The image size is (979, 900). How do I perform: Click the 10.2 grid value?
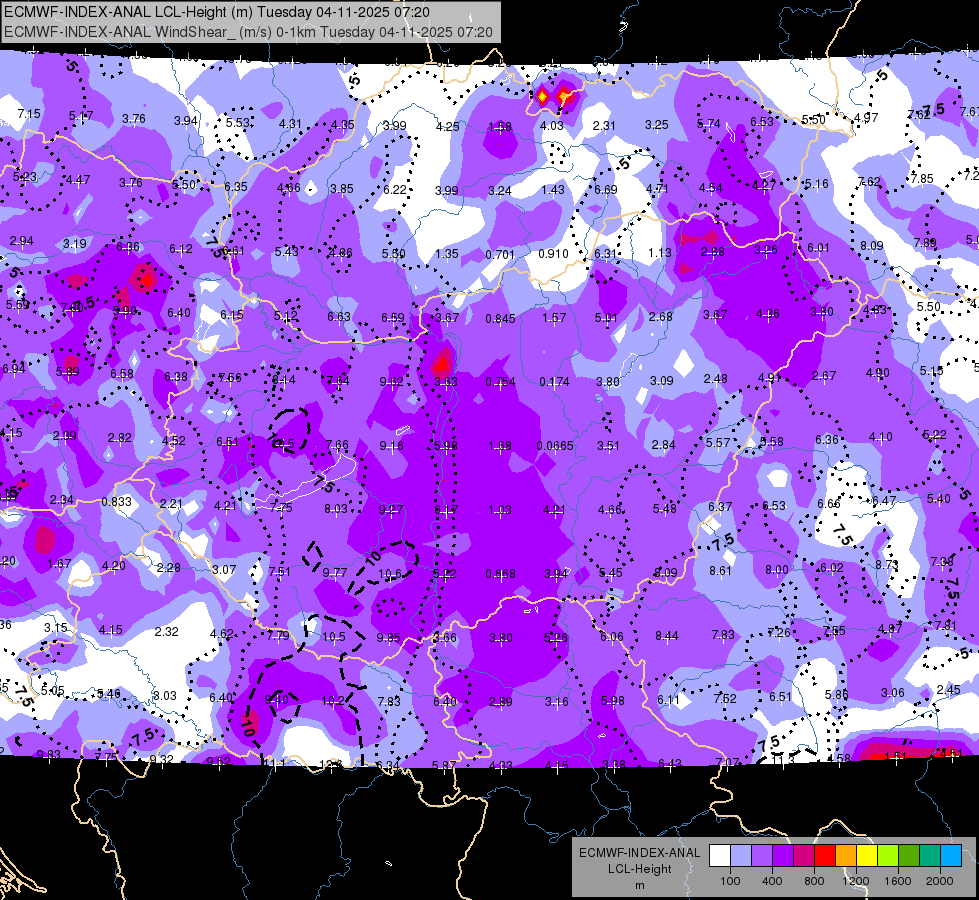tap(333, 701)
